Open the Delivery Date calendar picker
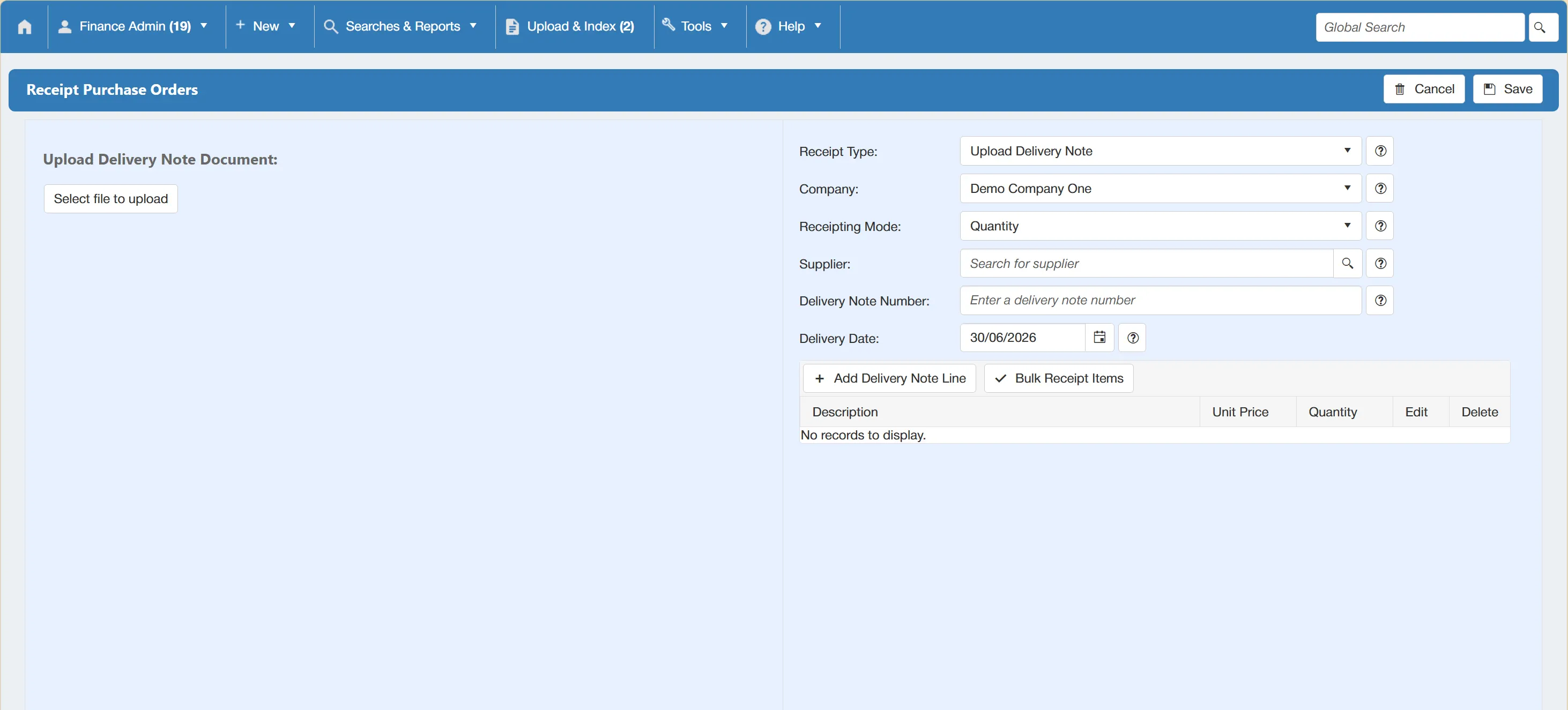1568x710 pixels. [1099, 338]
